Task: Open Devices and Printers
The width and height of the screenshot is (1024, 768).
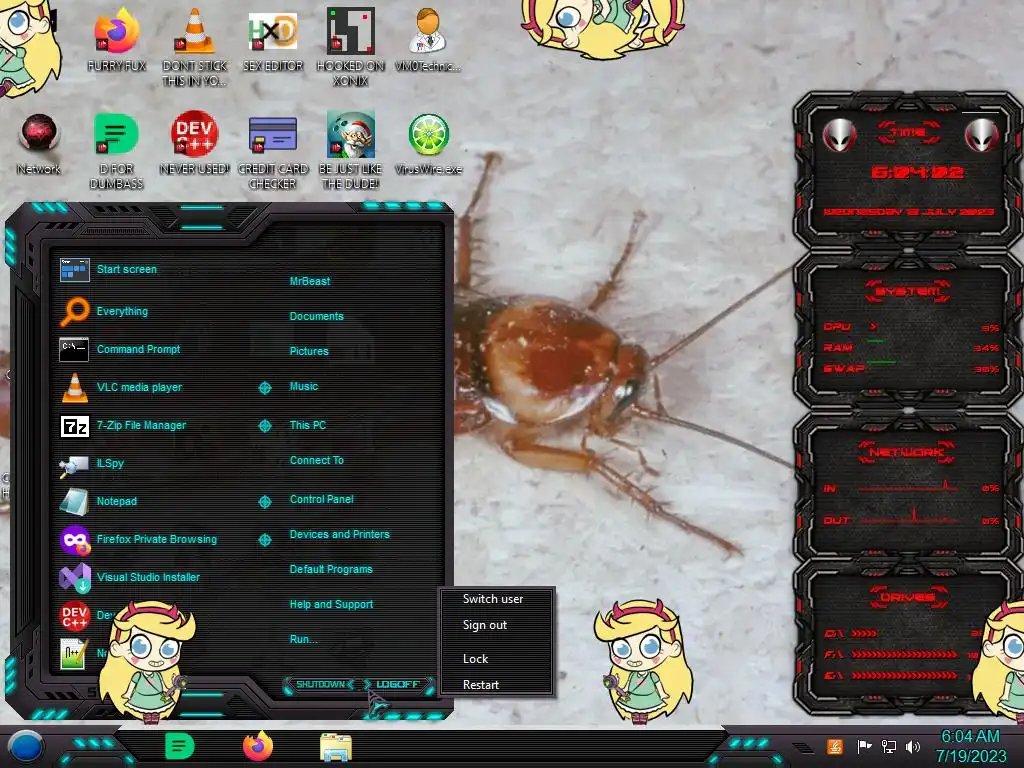Action: point(340,534)
